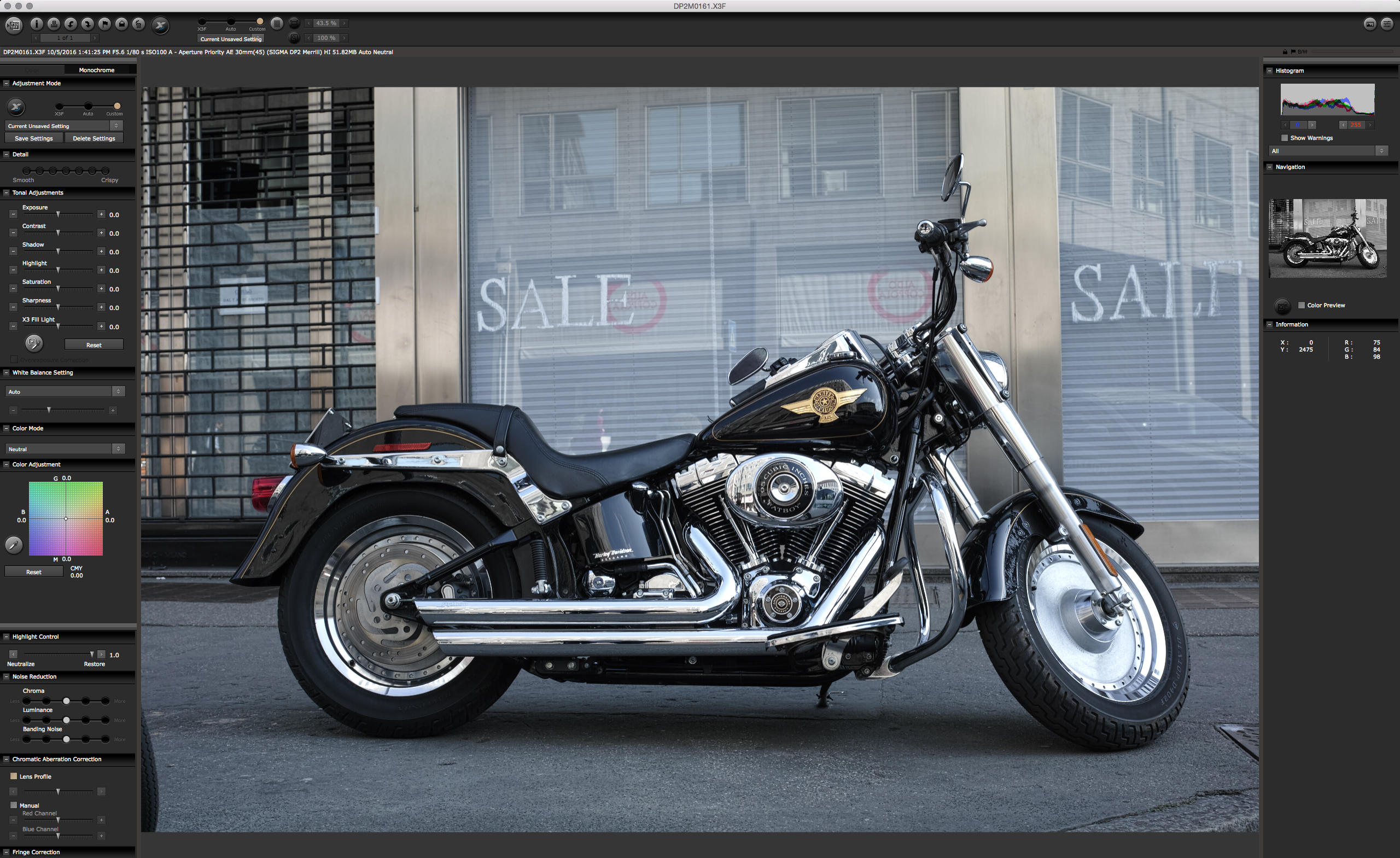The image size is (1400, 858).
Task: Click the plus button for Saturation
Action: [101, 289]
